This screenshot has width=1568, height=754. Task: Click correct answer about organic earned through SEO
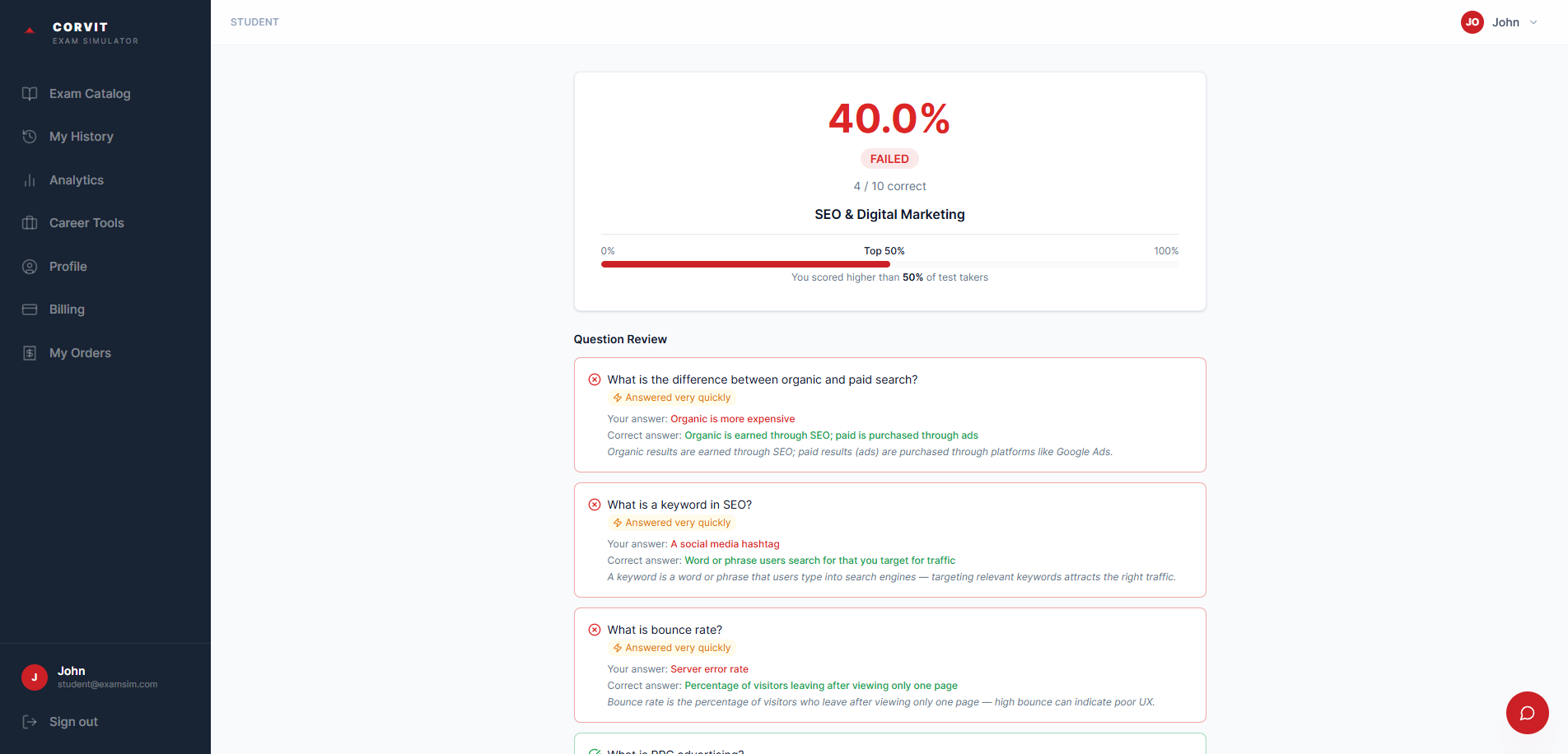click(832, 435)
